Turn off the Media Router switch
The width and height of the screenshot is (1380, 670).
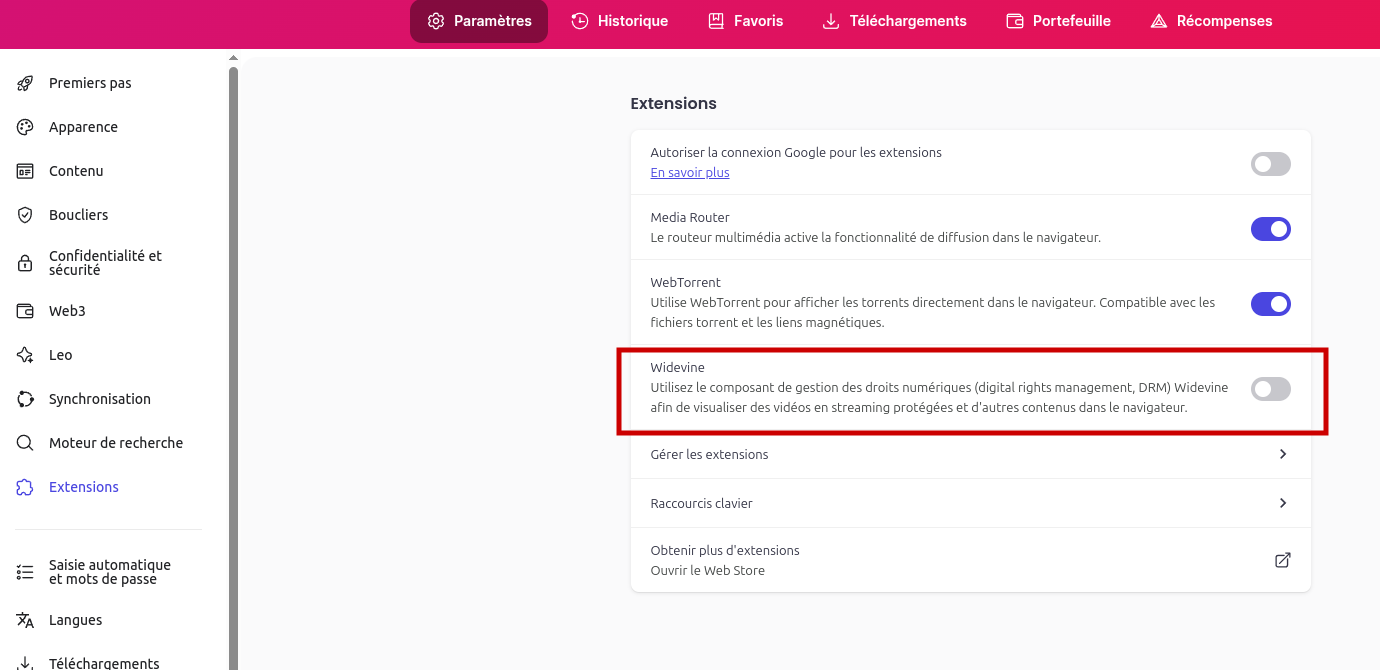[x=1271, y=229]
